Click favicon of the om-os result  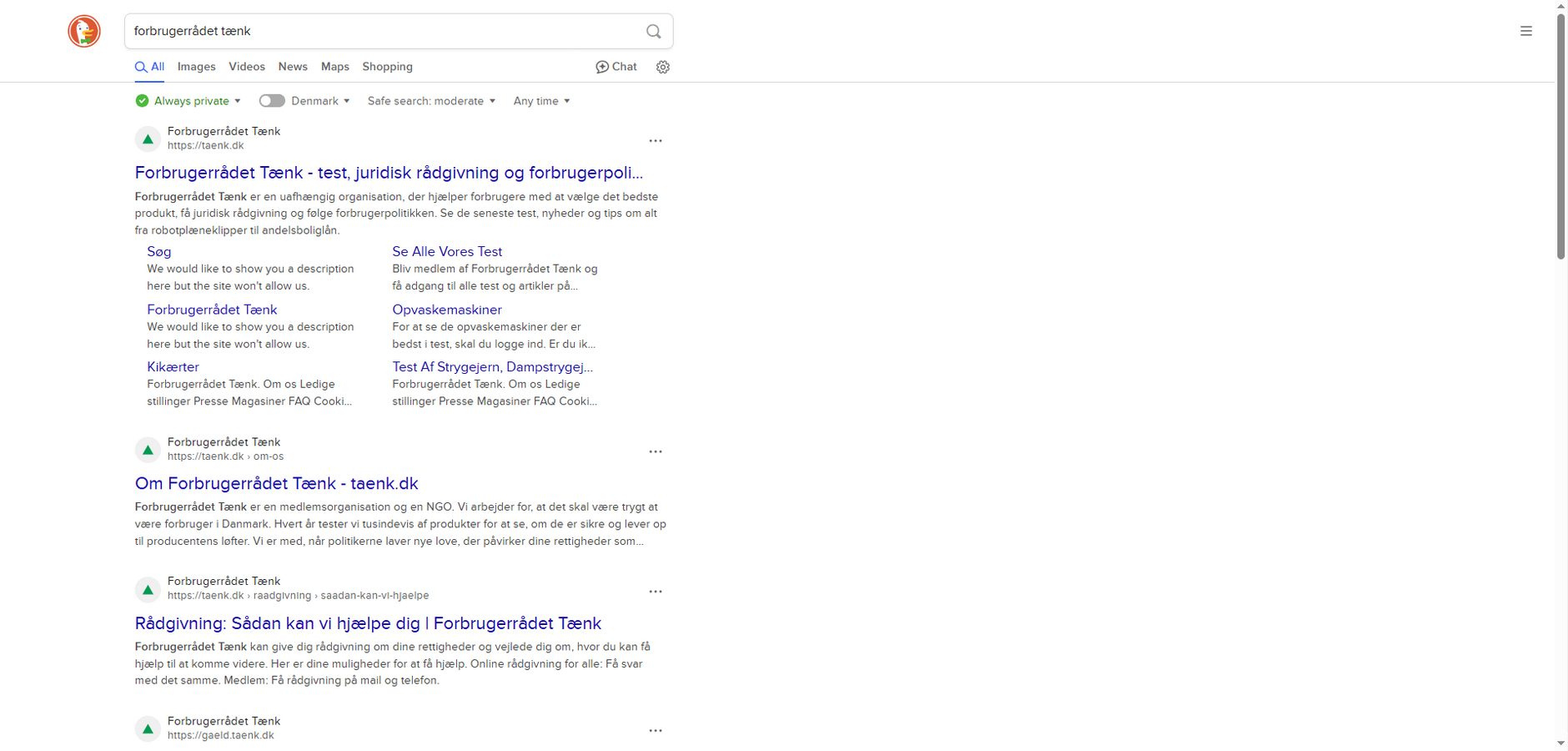[148, 450]
